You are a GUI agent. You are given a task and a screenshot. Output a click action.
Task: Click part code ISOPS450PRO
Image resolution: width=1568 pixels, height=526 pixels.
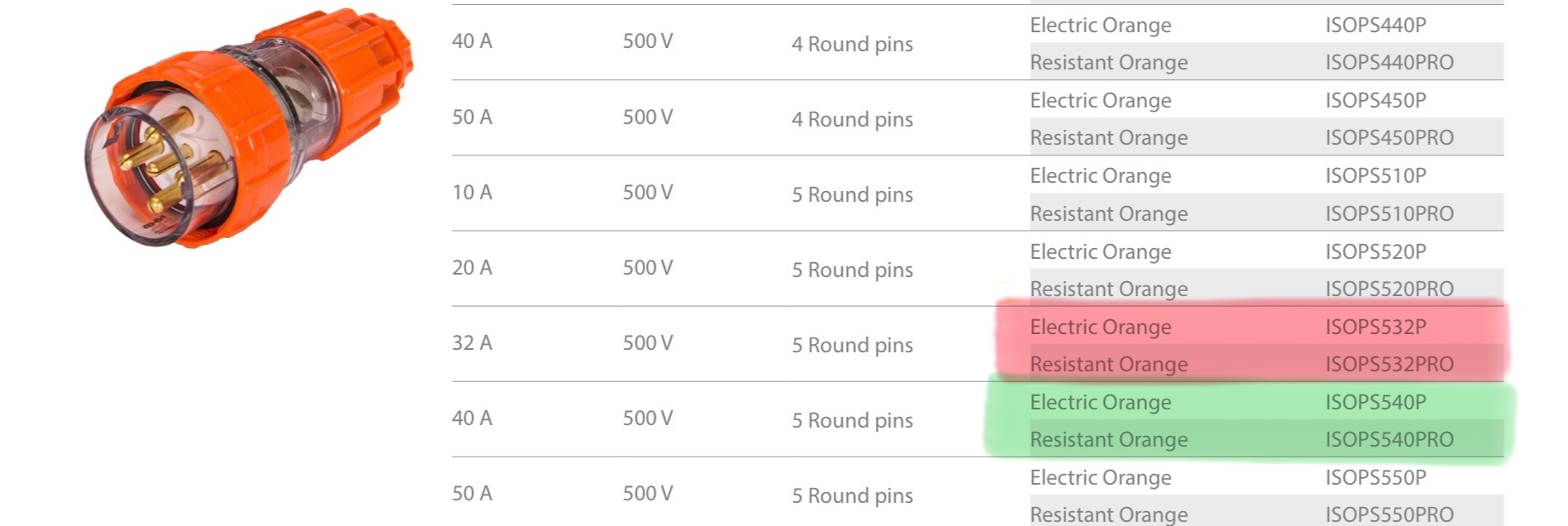pyautogui.click(x=1389, y=137)
